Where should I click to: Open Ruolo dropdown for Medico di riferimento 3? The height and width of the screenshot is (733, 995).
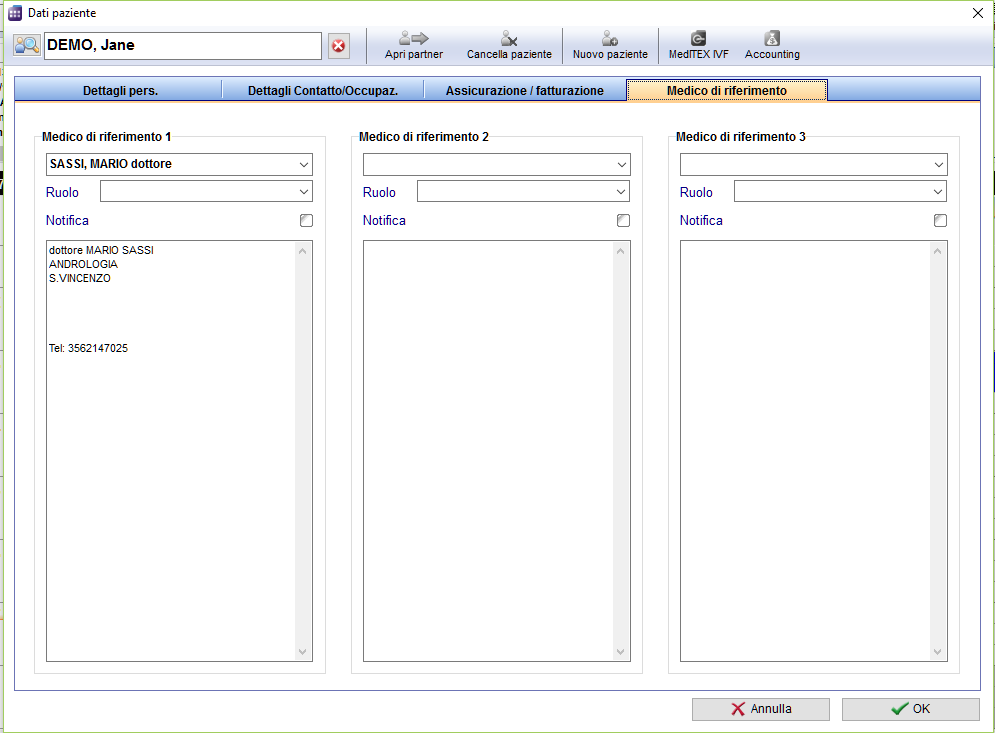pos(938,192)
